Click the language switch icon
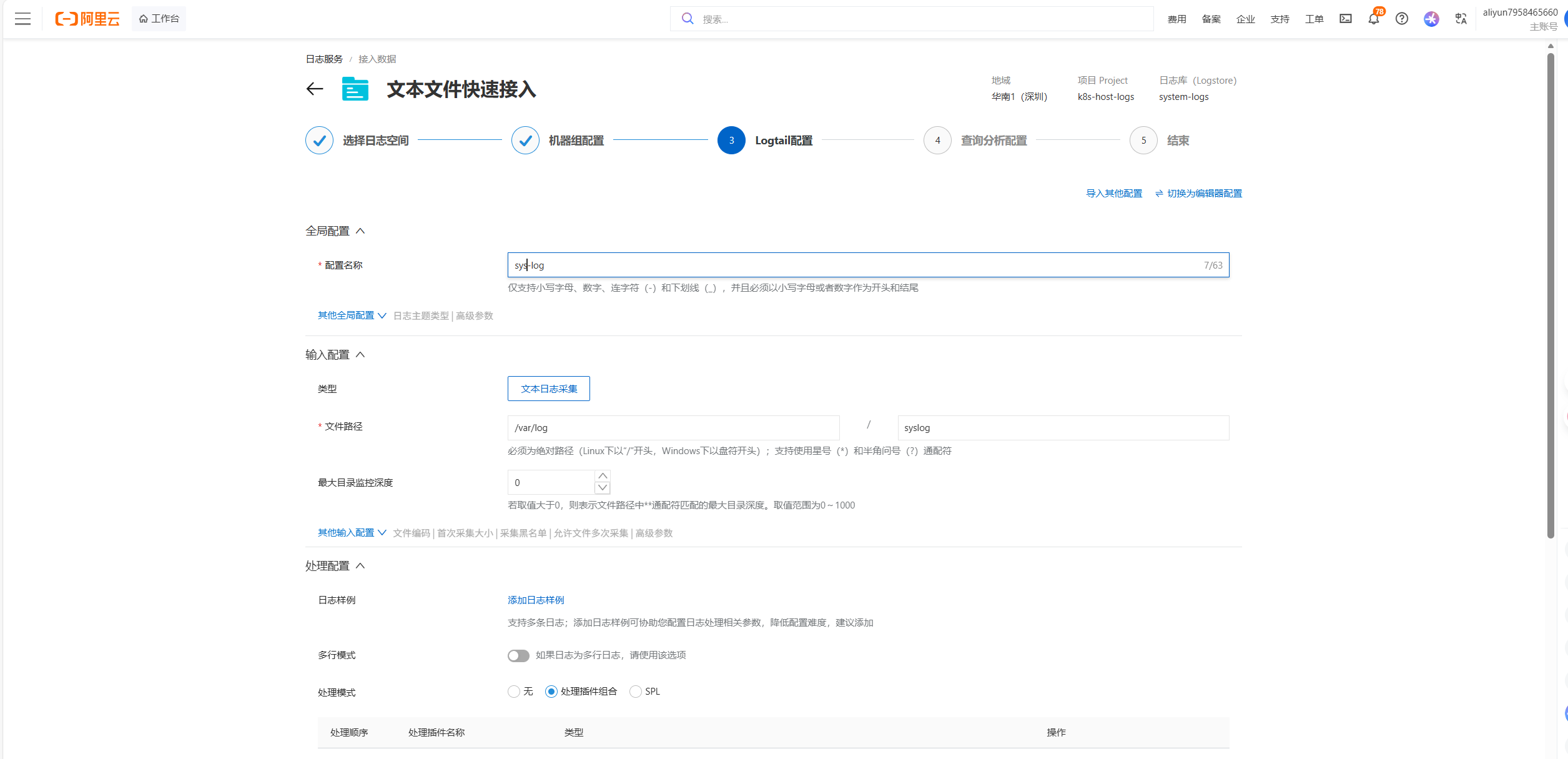 tap(1461, 19)
